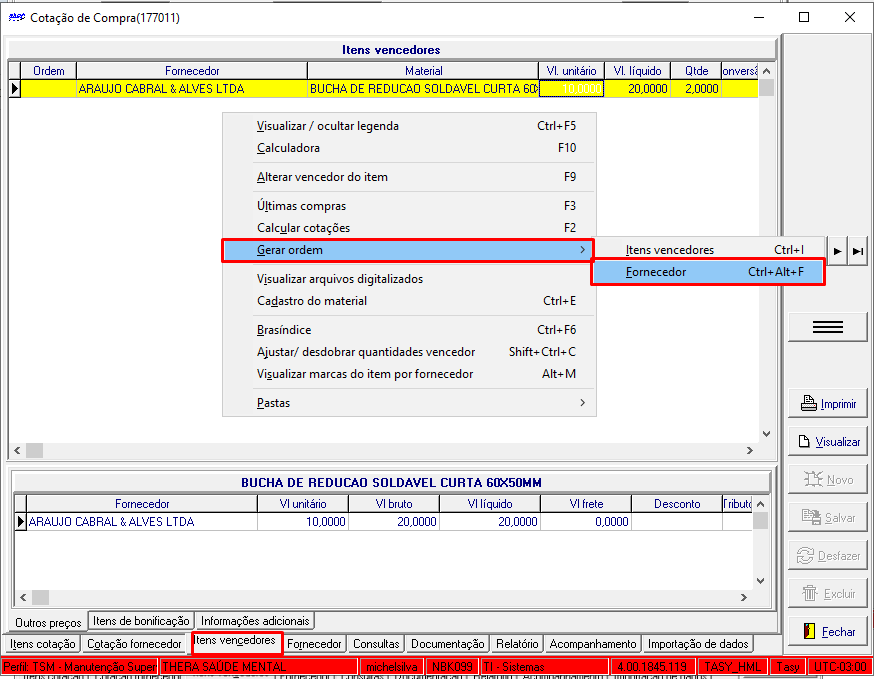Screen dimensions: 874x679
Task: Expand the Gerar ordem submenu
Action: click(408, 250)
